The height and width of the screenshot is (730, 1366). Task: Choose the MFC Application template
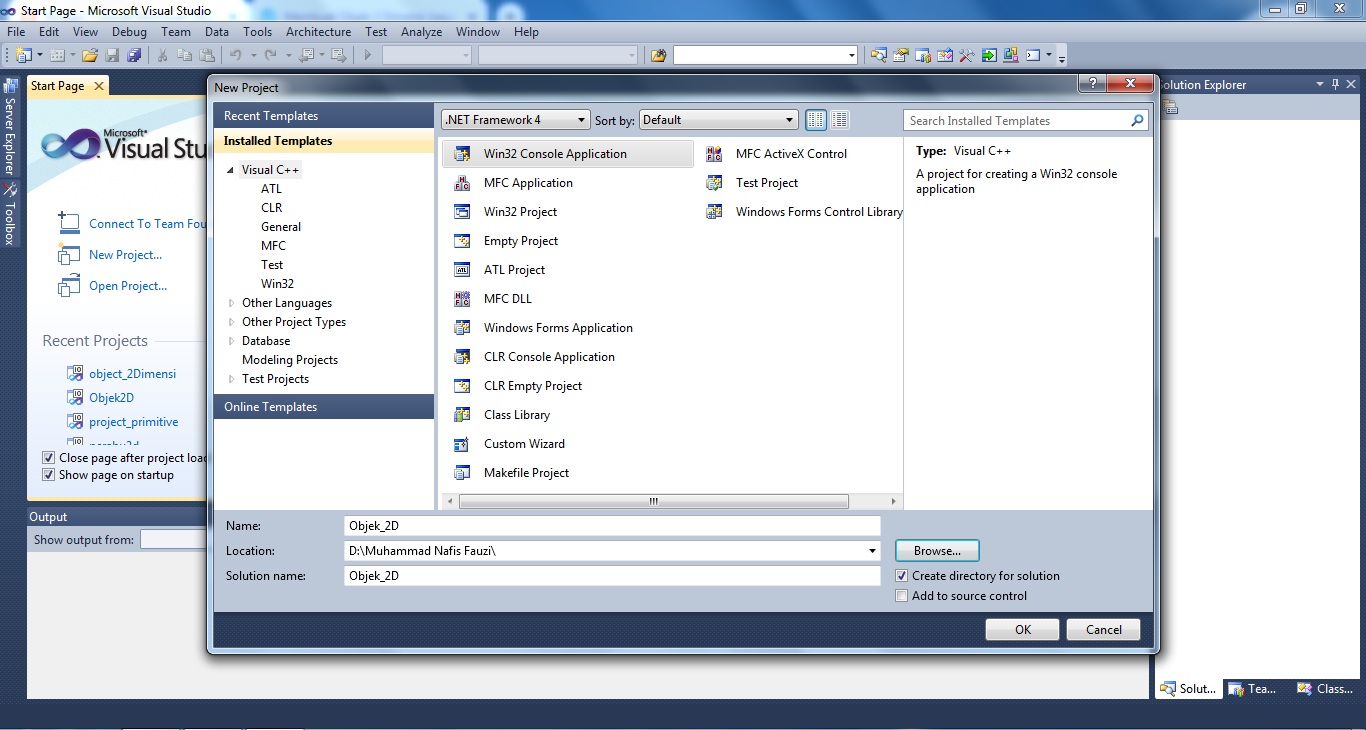click(x=528, y=182)
